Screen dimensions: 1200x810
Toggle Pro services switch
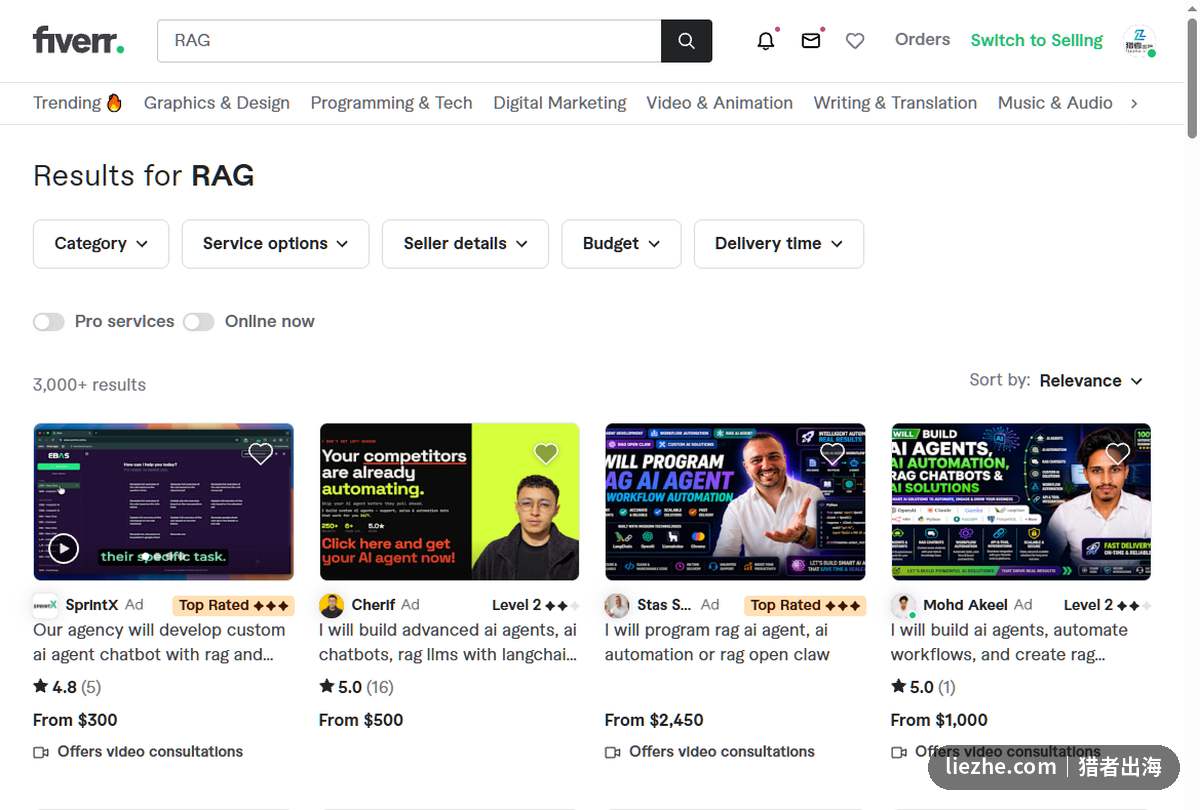[x=49, y=321]
